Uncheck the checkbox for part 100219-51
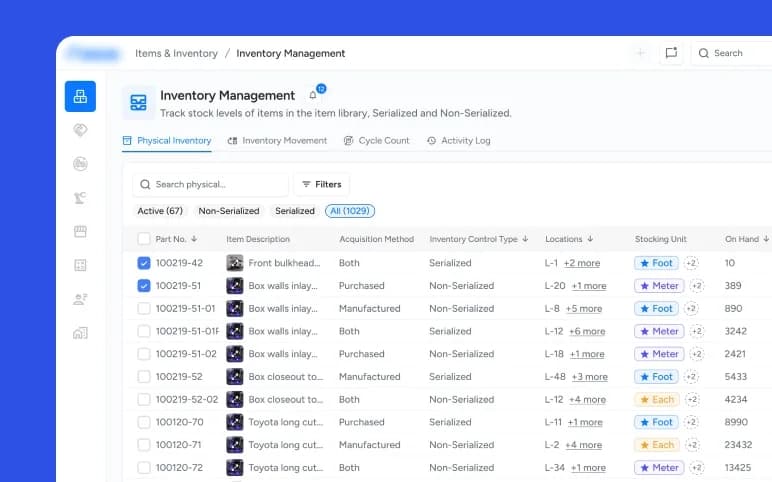The width and height of the screenshot is (772, 482). (144, 286)
